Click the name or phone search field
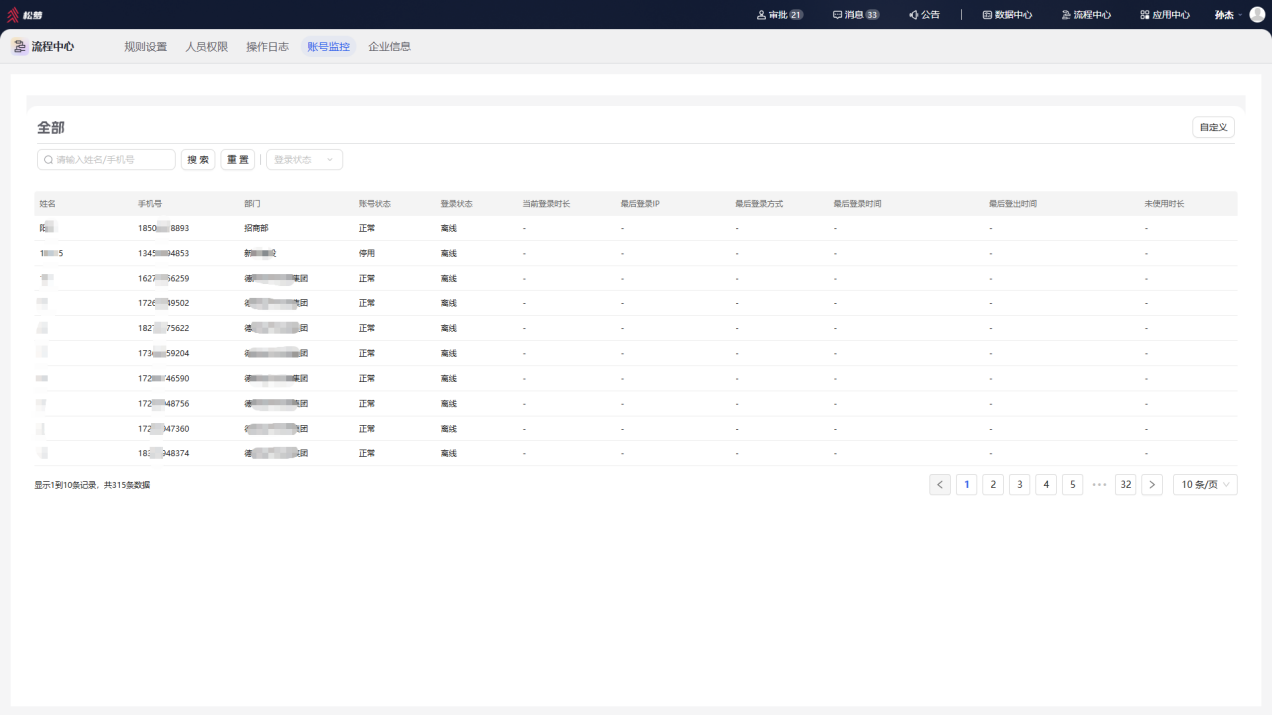The image size is (1272, 715). click(106, 160)
